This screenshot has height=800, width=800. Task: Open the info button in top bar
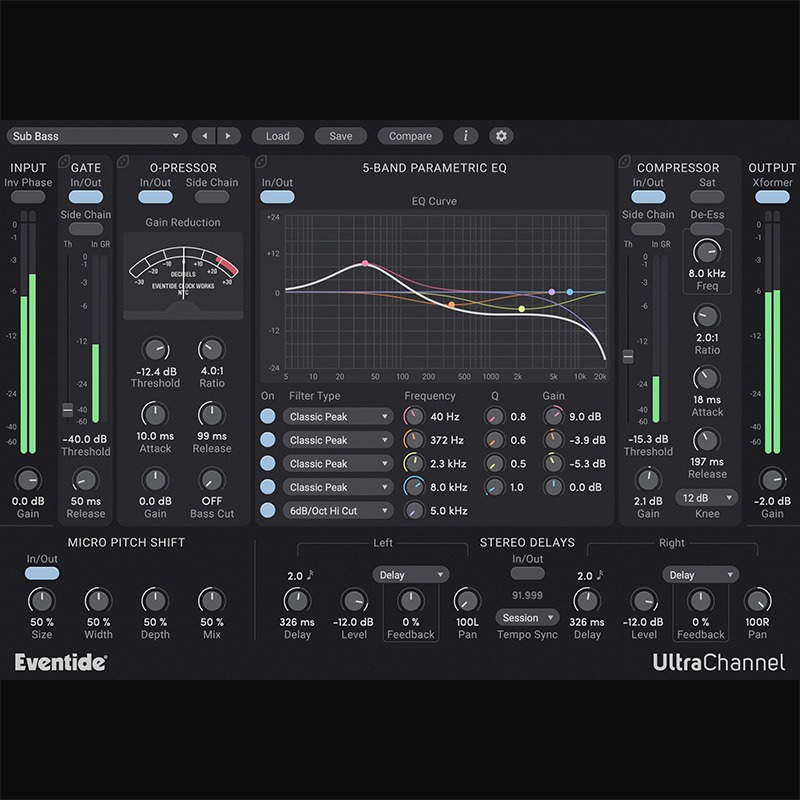tap(466, 136)
